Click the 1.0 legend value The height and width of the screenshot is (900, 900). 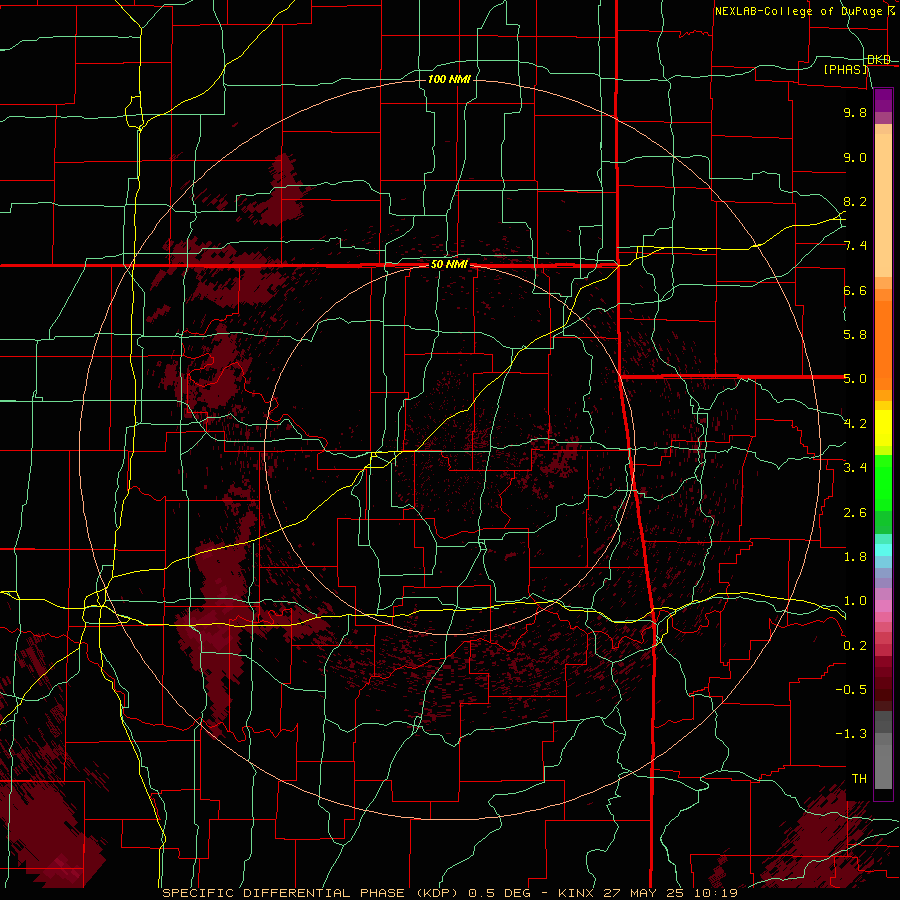tap(855, 601)
